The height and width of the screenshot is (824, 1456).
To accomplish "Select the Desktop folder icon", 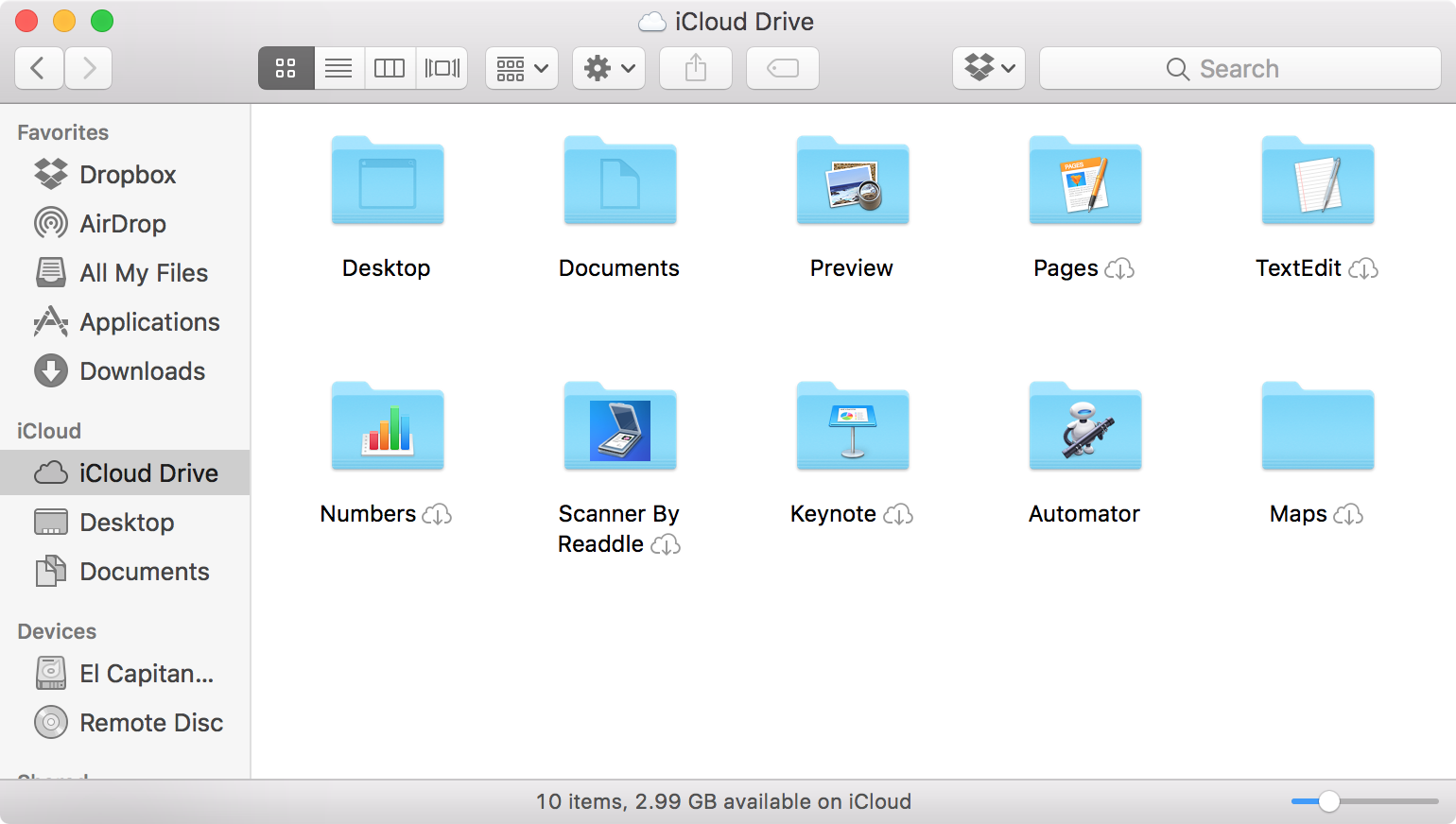I will pyautogui.click(x=388, y=180).
